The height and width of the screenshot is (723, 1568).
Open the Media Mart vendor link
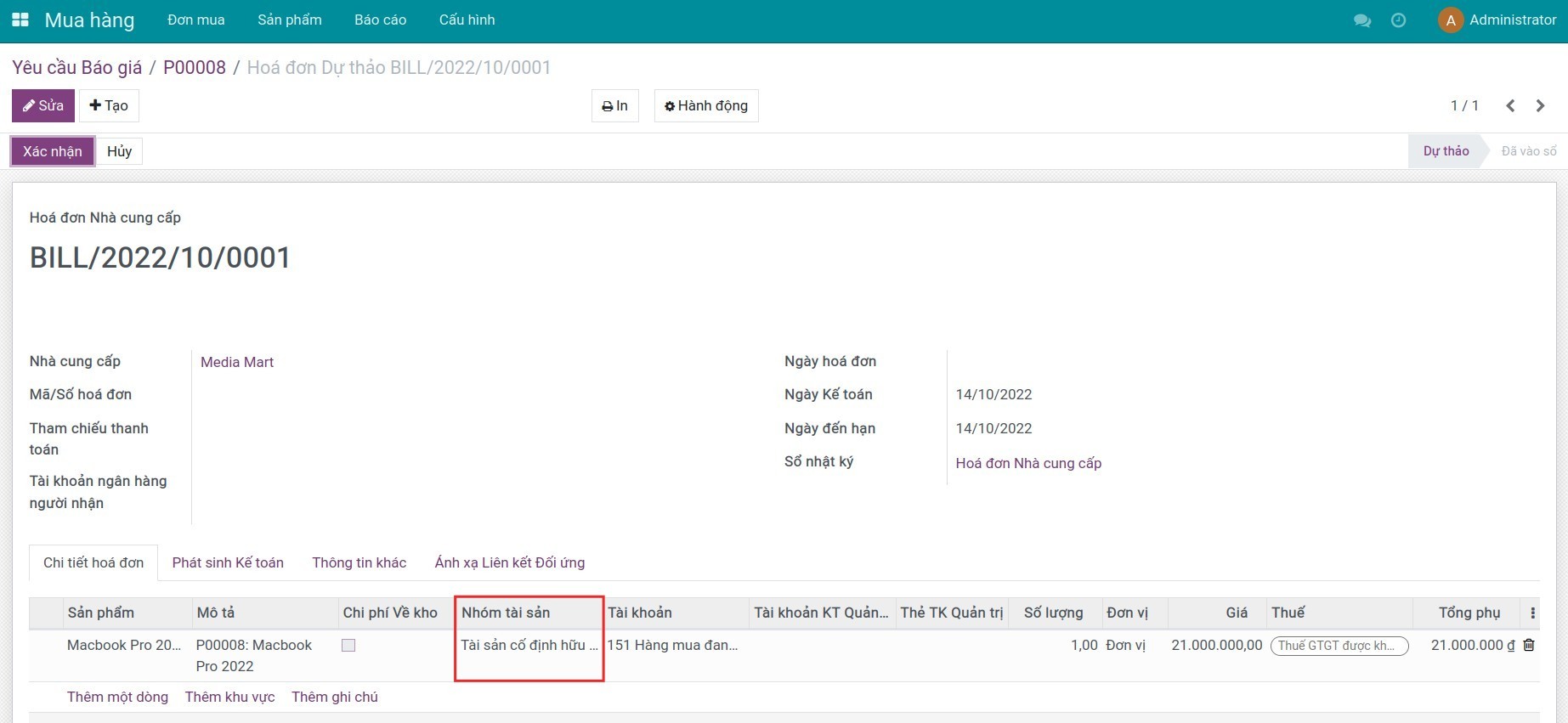pyautogui.click(x=237, y=362)
